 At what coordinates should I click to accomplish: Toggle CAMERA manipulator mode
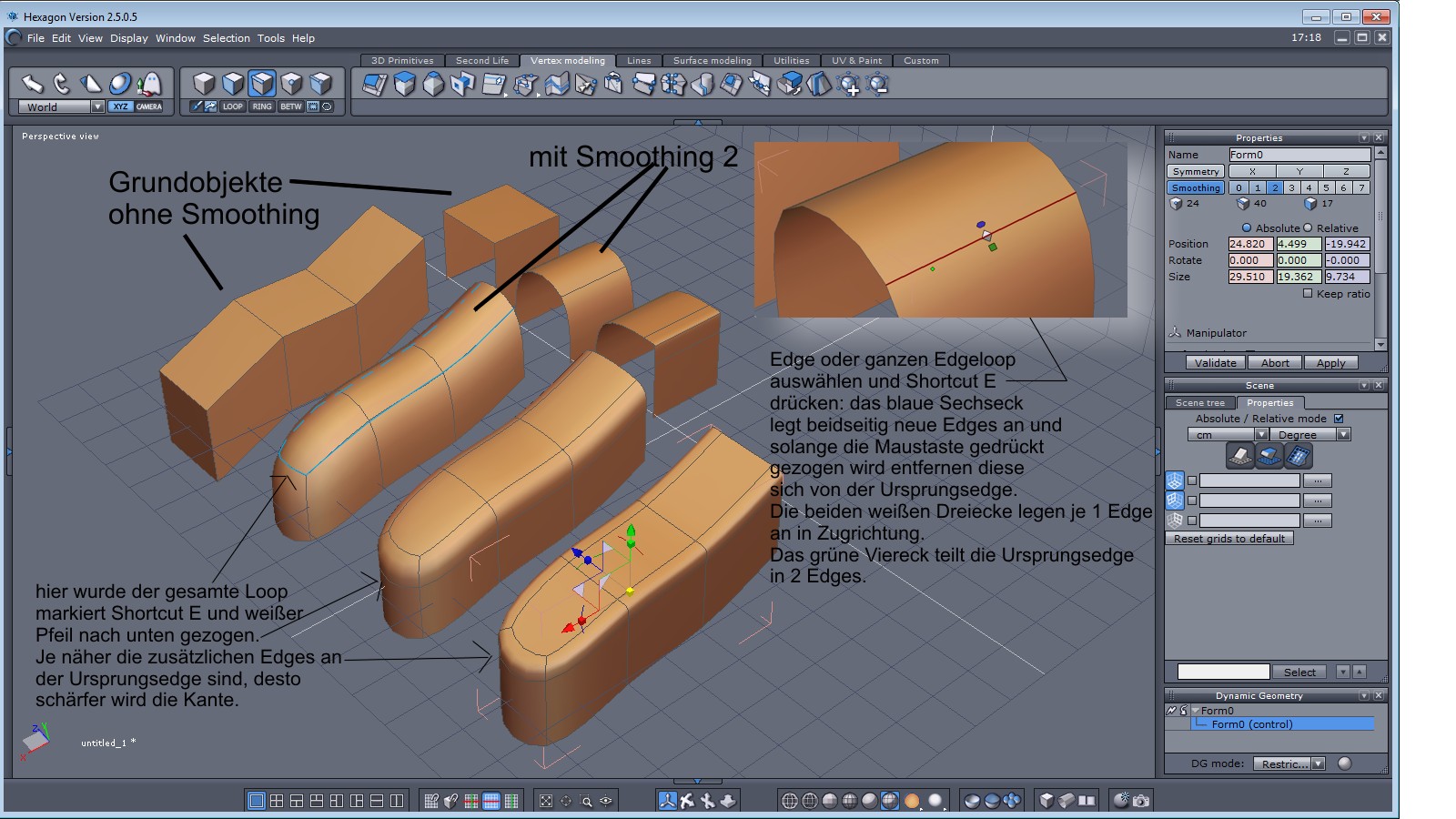pyautogui.click(x=149, y=106)
